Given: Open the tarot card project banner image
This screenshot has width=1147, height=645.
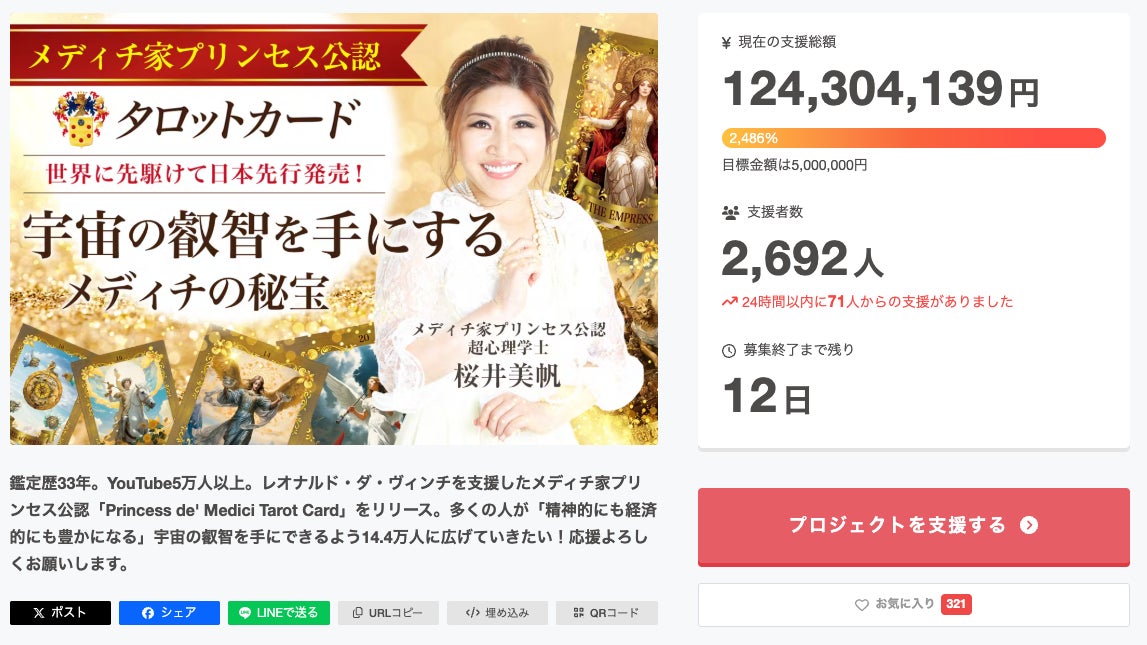Looking at the screenshot, I should [334, 229].
